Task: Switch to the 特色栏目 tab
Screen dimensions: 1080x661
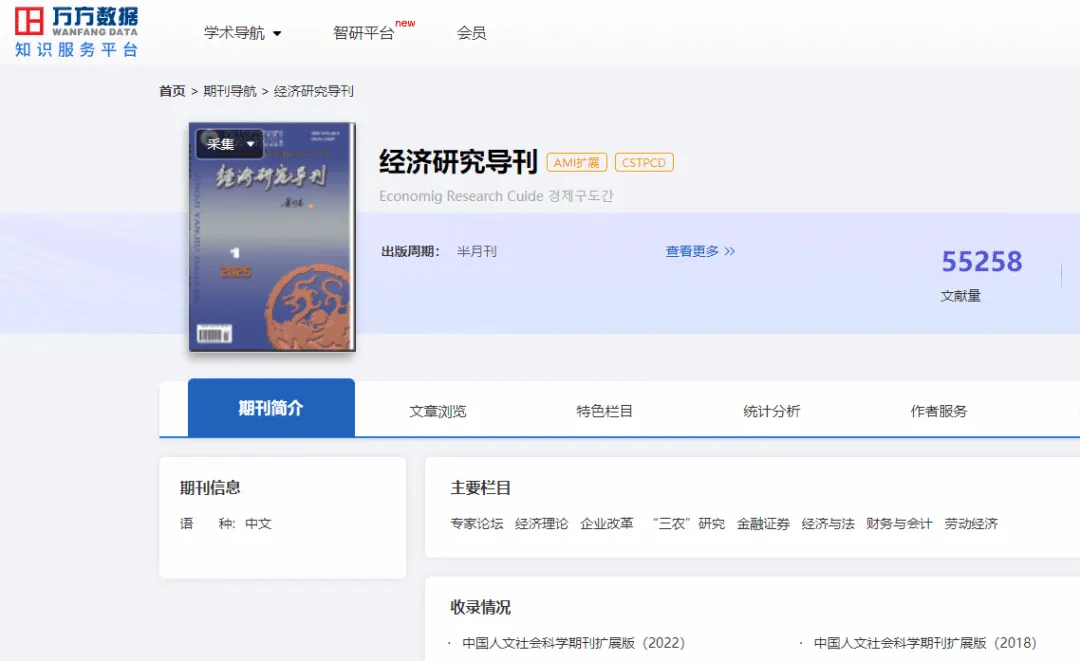Action: click(605, 411)
